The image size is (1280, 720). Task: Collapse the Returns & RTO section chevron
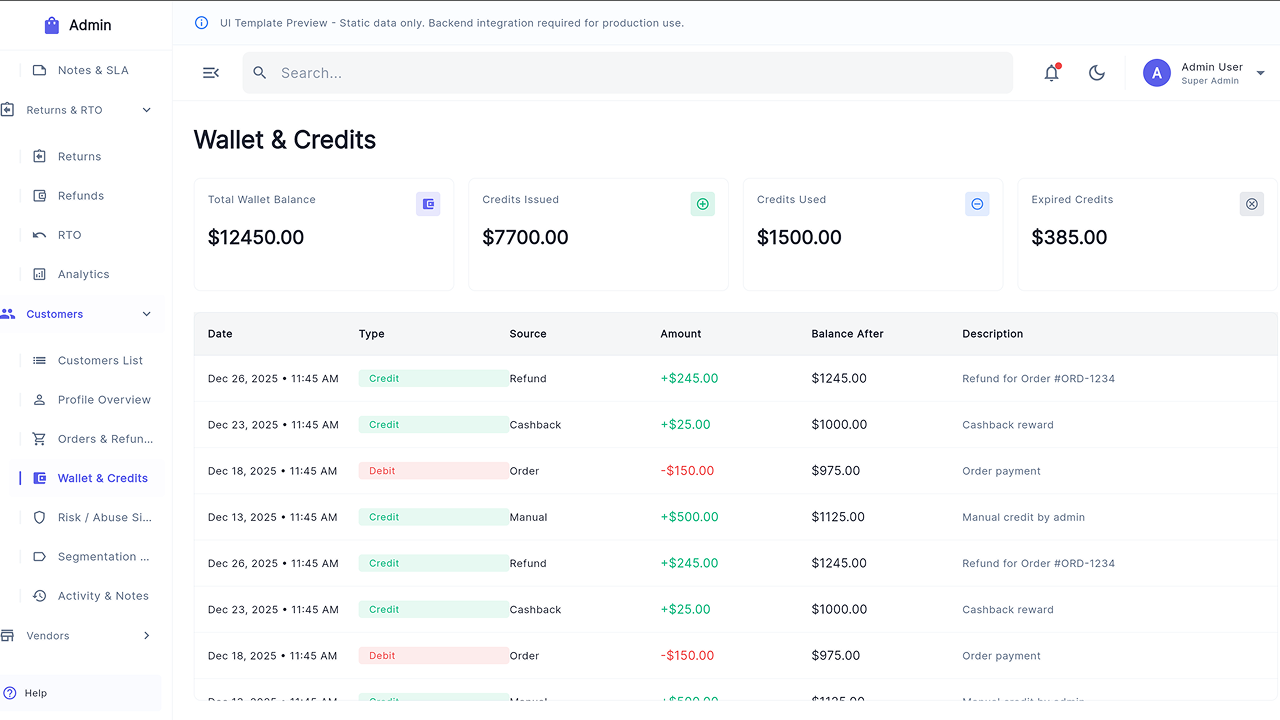coord(147,110)
